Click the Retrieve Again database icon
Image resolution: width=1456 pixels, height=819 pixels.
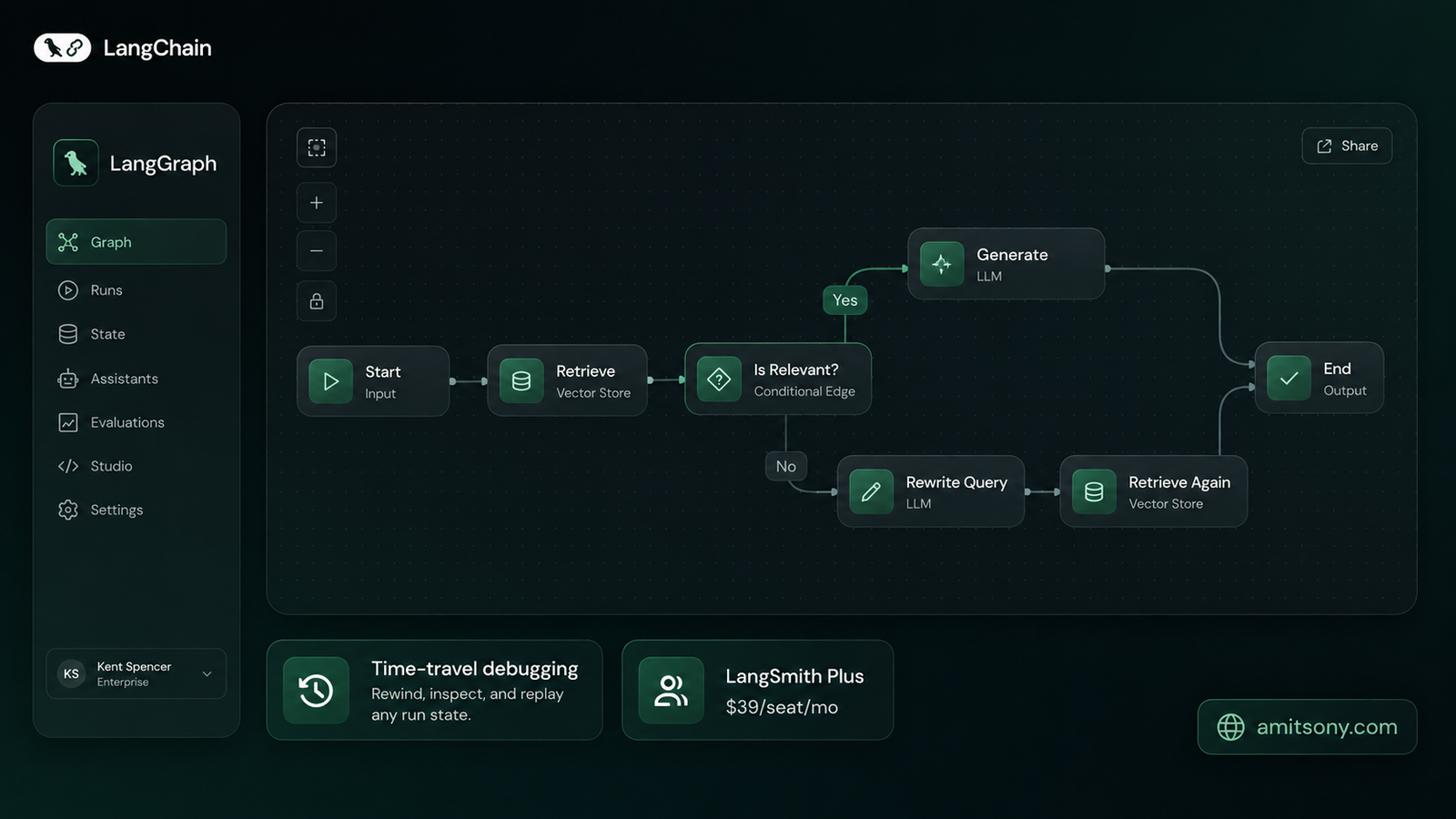pos(1094,491)
